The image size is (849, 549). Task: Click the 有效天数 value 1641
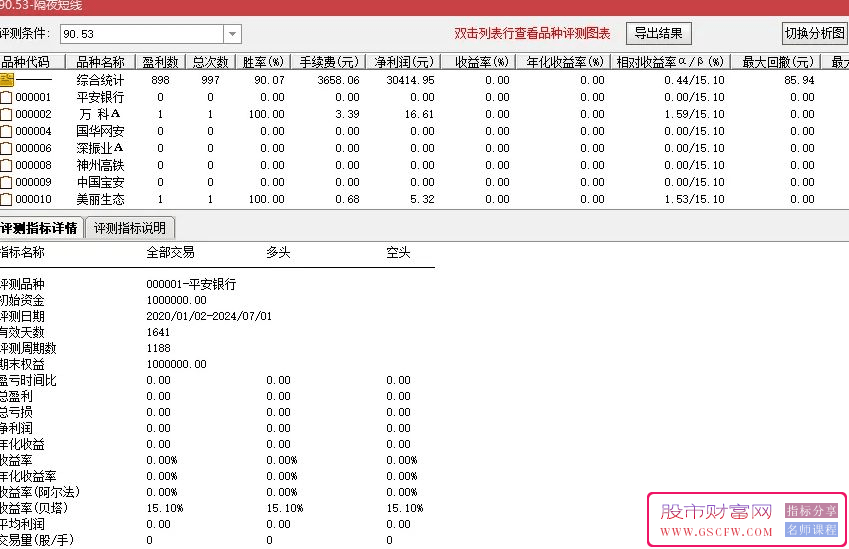(158, 332)
